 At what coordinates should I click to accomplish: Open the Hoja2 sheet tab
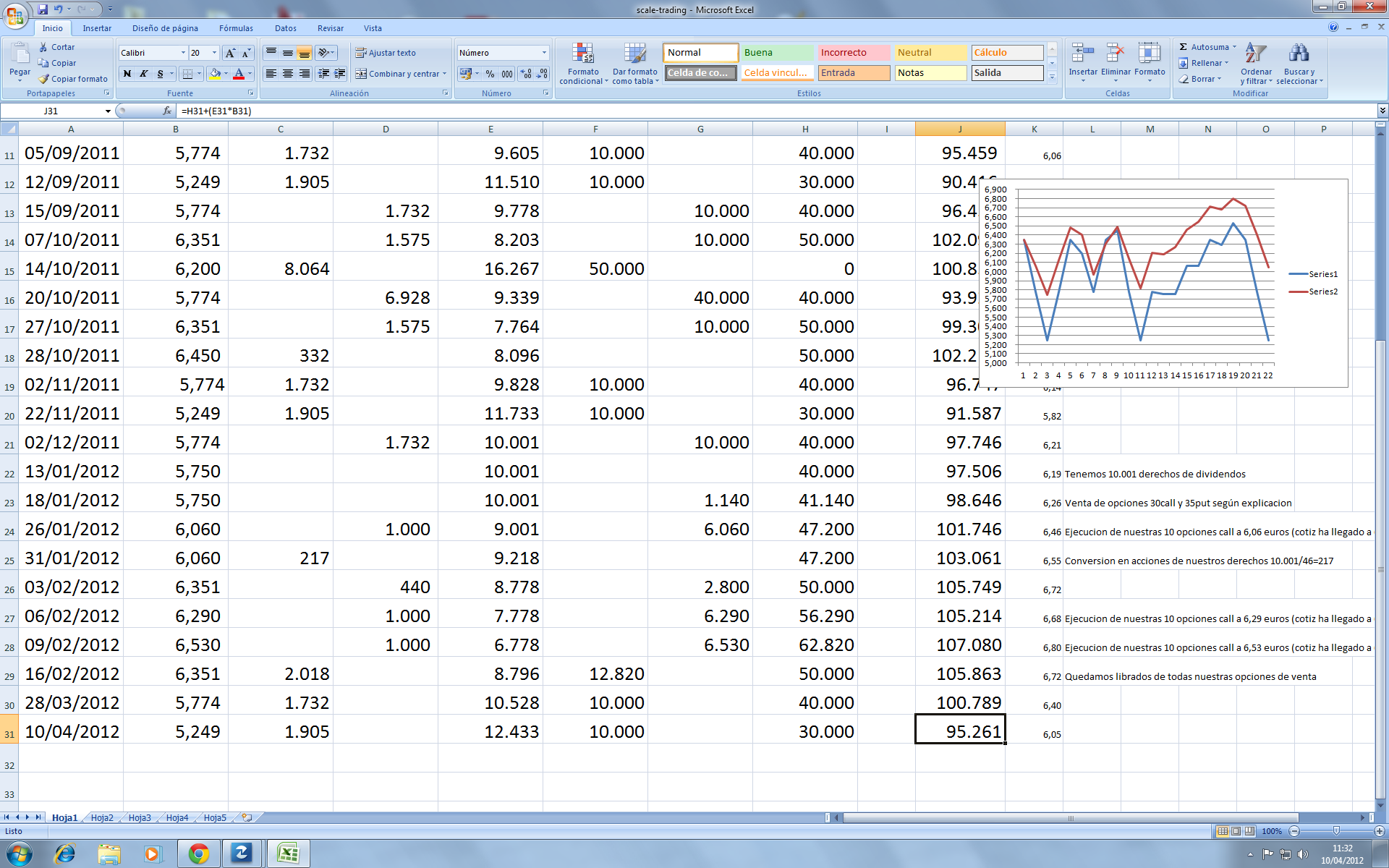(102, 817)
